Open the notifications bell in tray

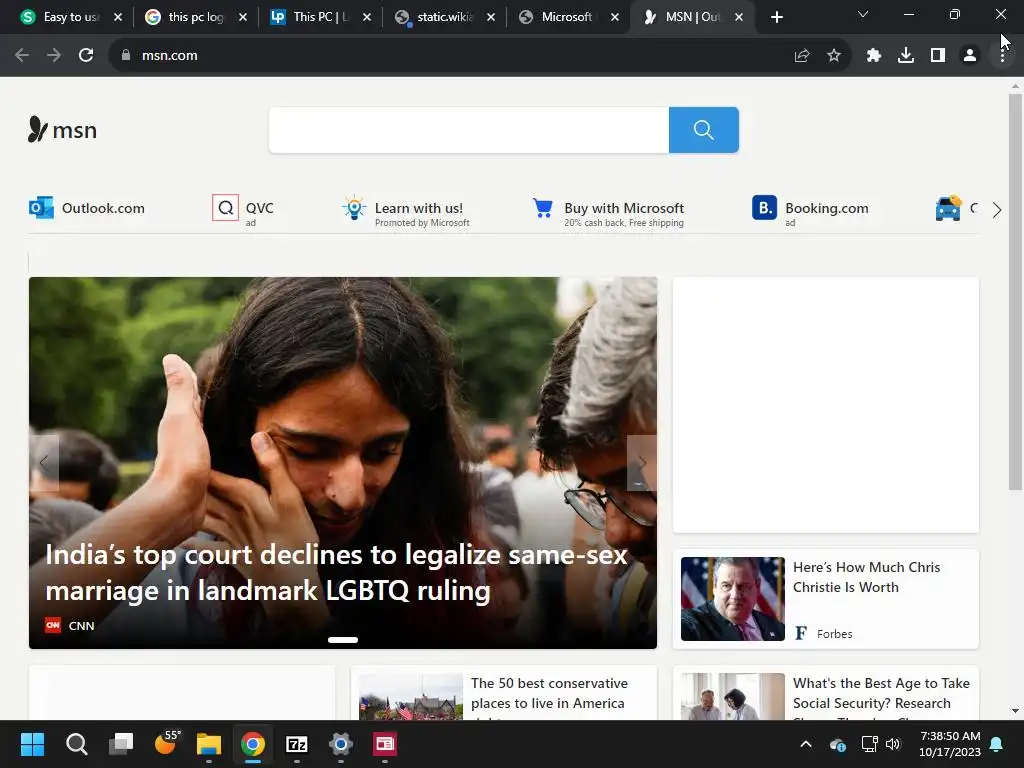click(x=997, y=744)
